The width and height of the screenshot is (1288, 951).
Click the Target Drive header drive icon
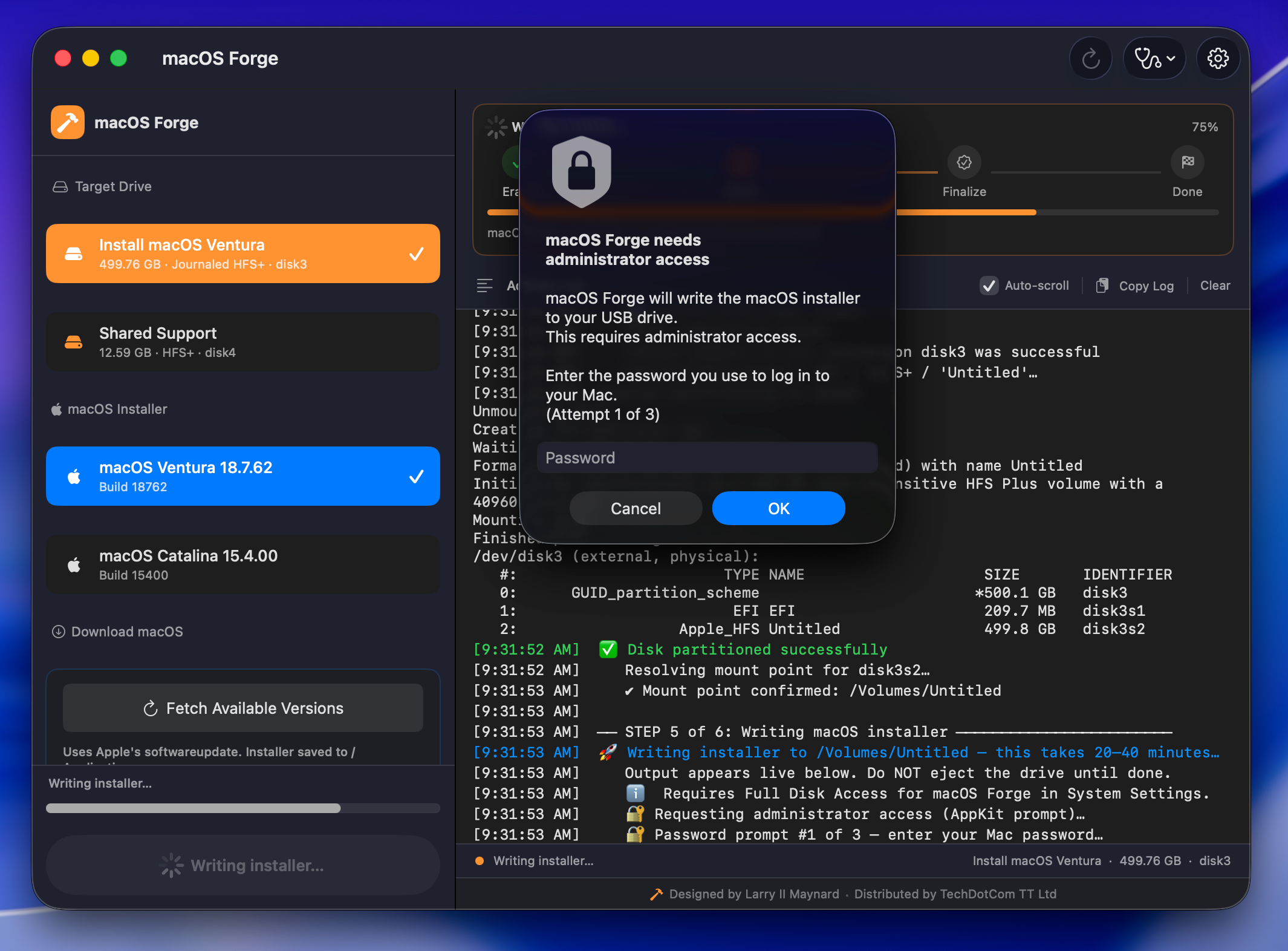[60, 187]
